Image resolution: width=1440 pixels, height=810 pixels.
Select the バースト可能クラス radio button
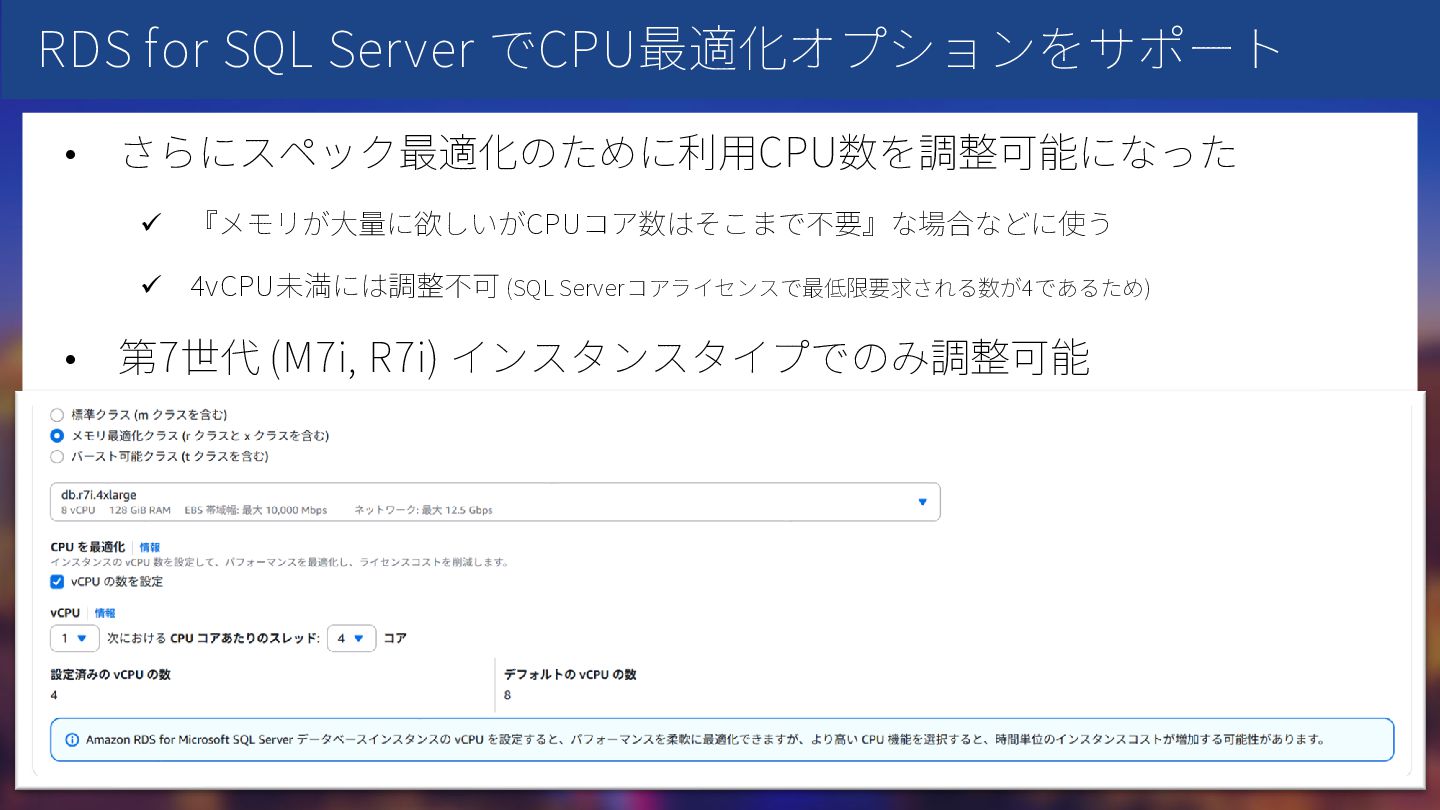pyautogui.click(x=57, y=456)
